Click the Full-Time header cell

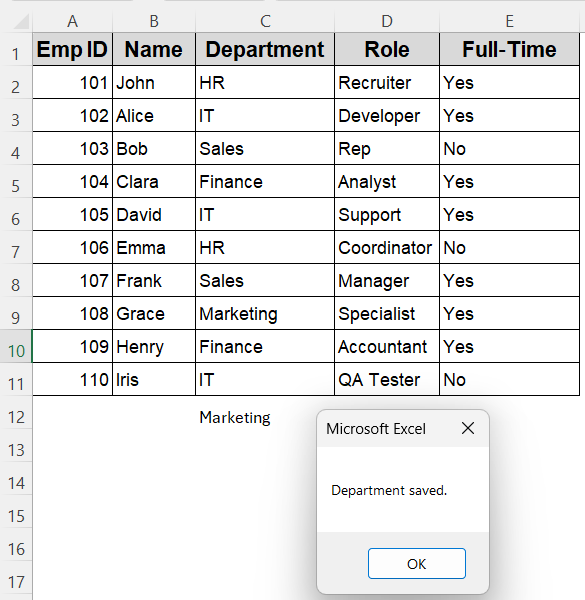(x=509, y=49)
